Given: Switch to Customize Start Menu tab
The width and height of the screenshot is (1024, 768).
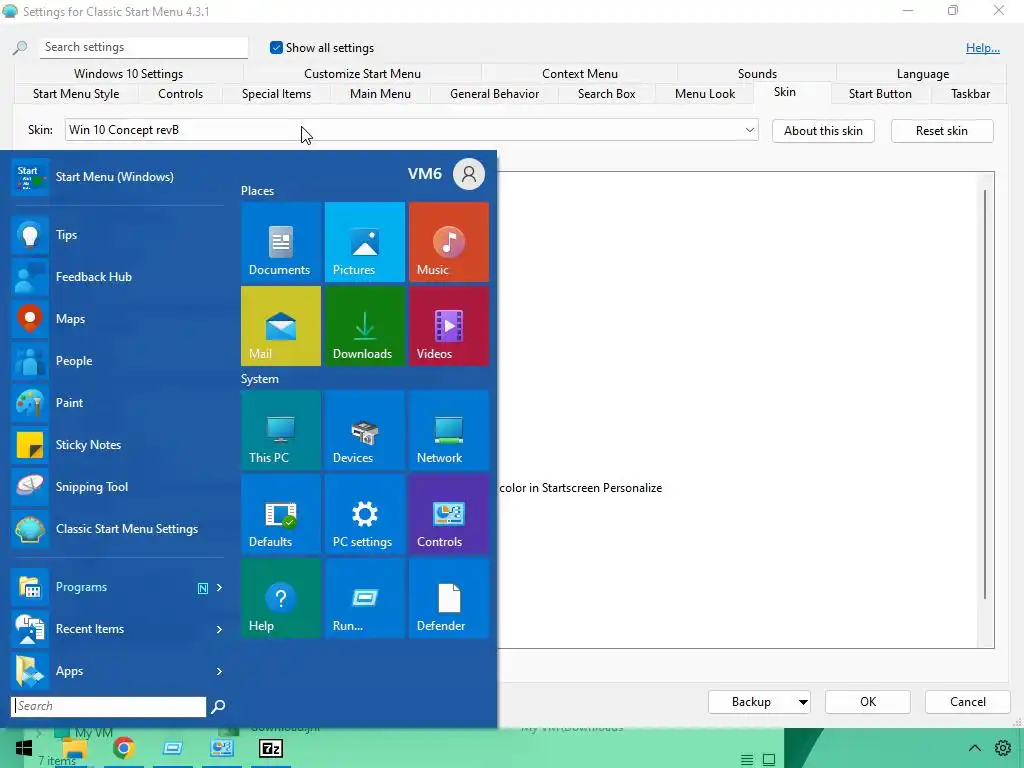Looking at the screenshot, I should coord(362,74).
